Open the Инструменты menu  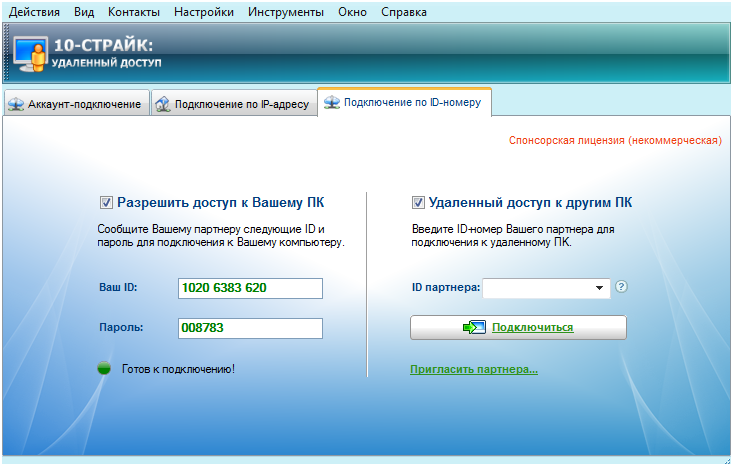pyautogui.click(x=286, y=12)
